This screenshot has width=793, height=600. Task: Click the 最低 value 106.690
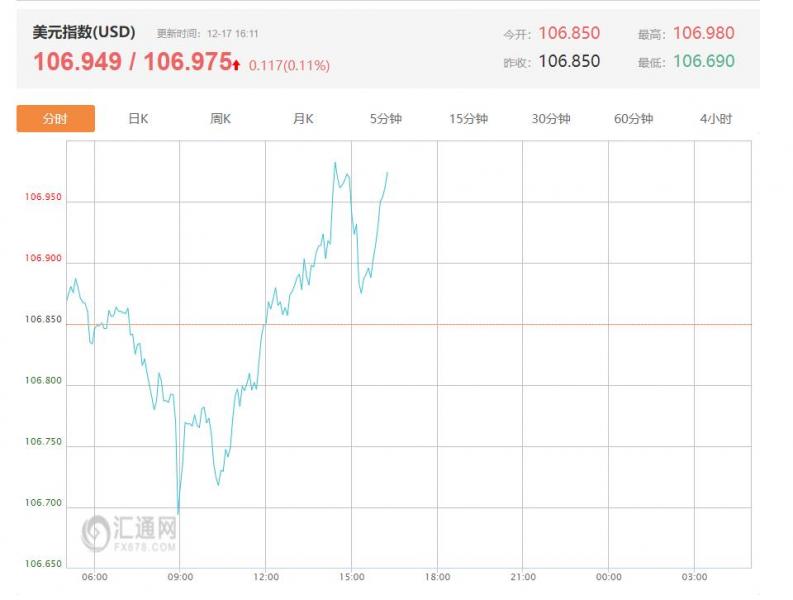click(704, 61)
